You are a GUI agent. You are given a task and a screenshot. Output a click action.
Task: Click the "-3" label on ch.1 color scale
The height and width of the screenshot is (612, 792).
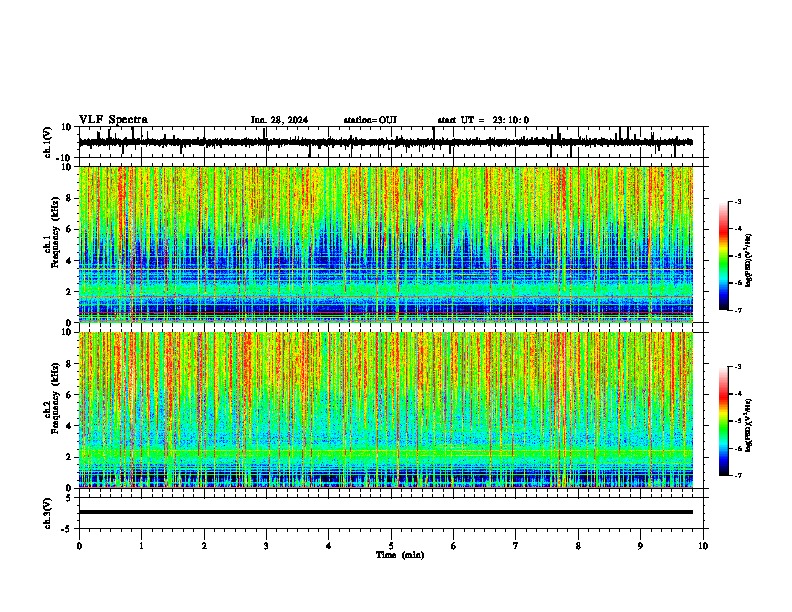coord(737,201)
